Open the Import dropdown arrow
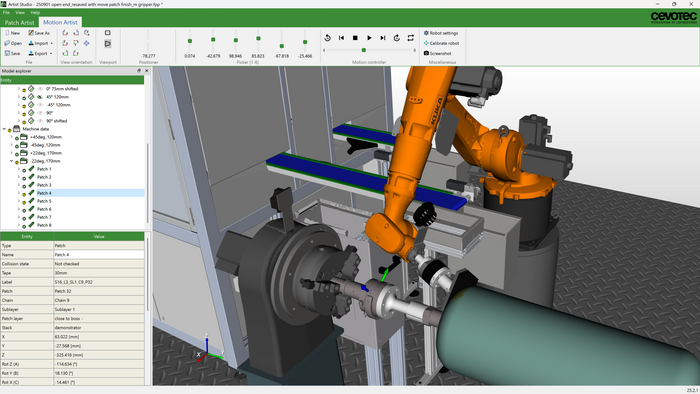 [52, 43]
